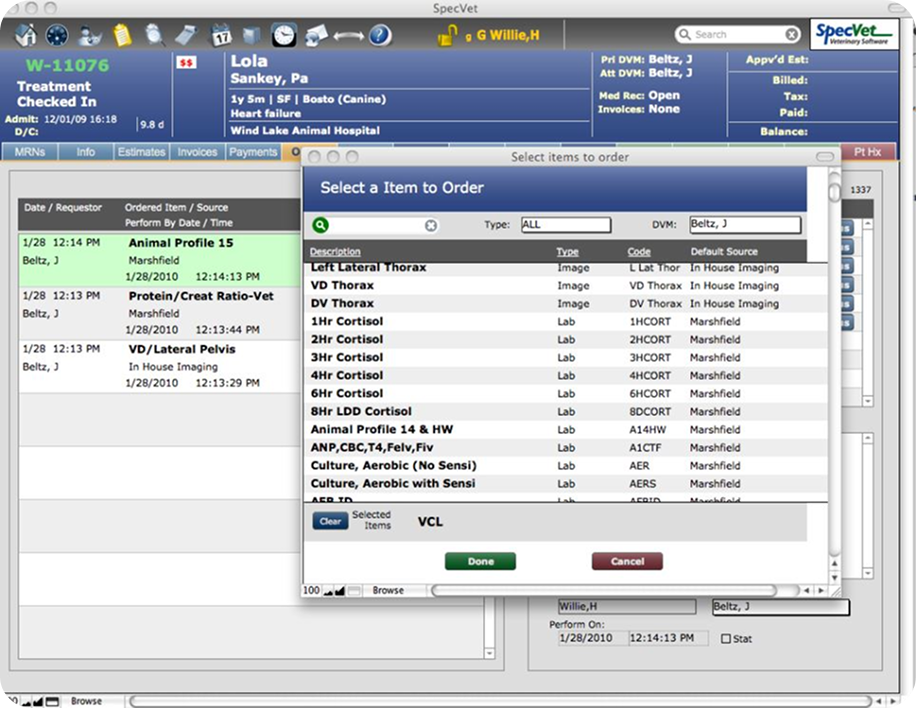
Task: Clear the top-right Search box with X
Action: (x=792, y=34)
